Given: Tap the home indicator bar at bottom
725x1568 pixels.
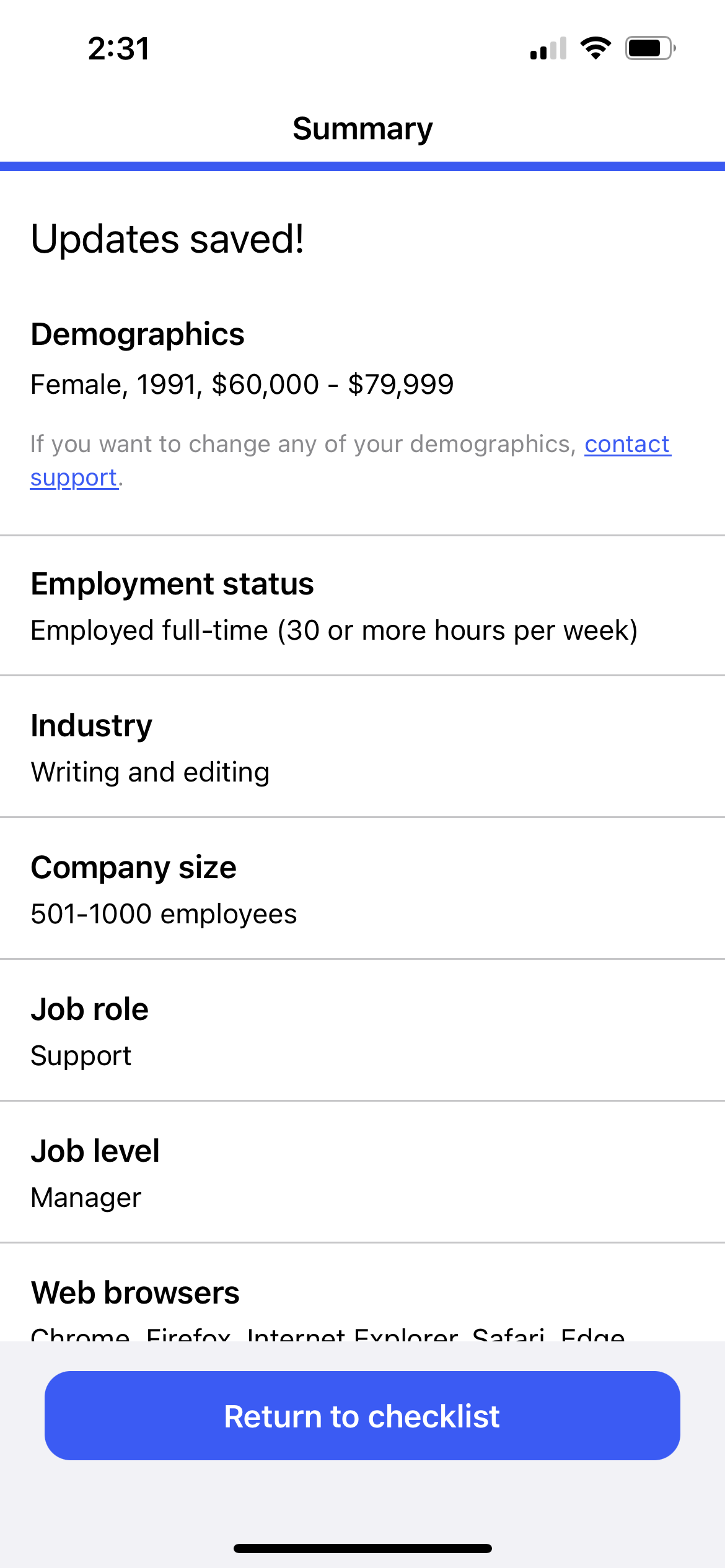Looking at the screenshot, I should [x=362, y=1548].
